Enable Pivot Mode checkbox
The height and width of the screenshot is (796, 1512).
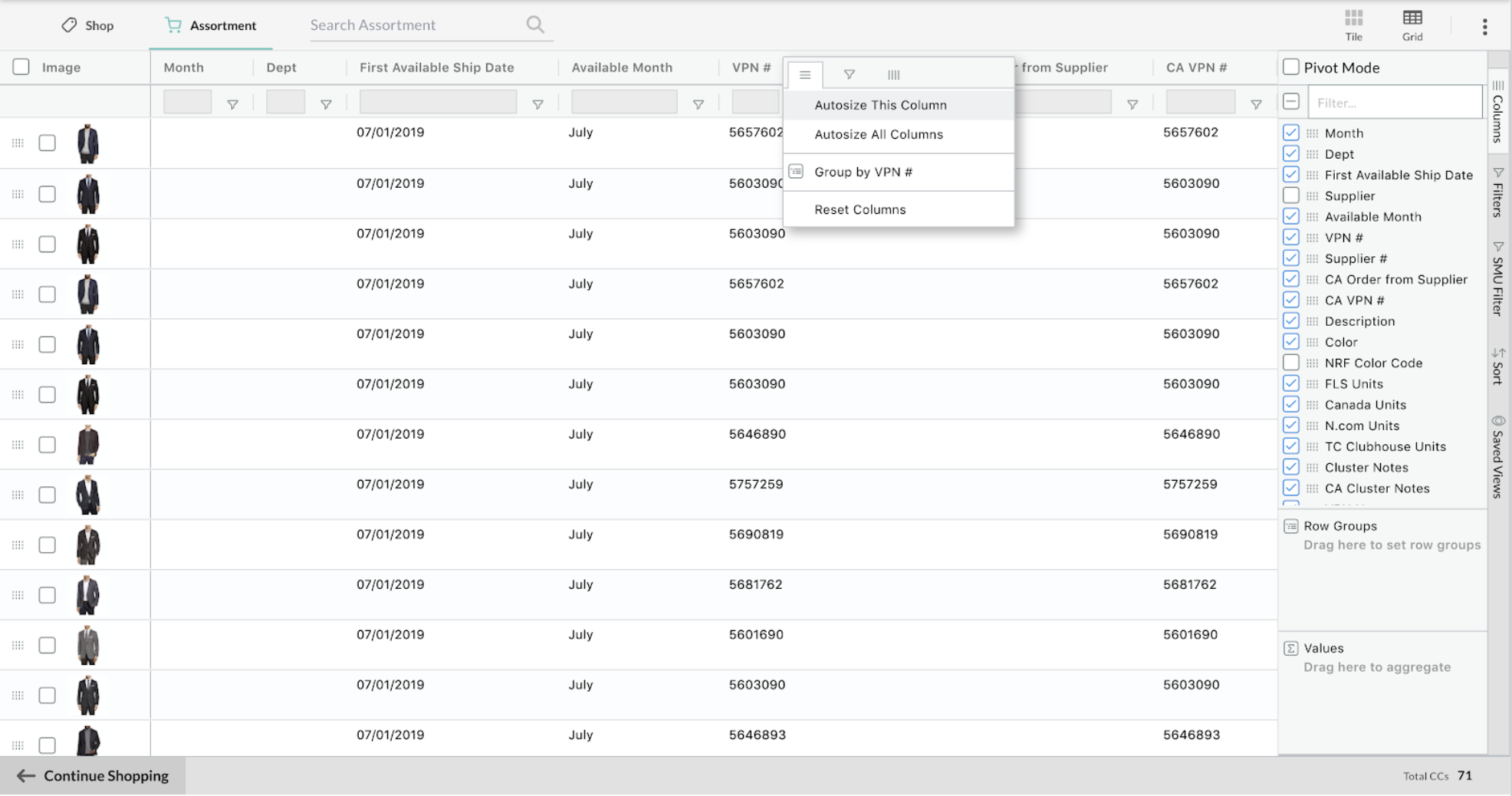click(x=1291, y=67)
